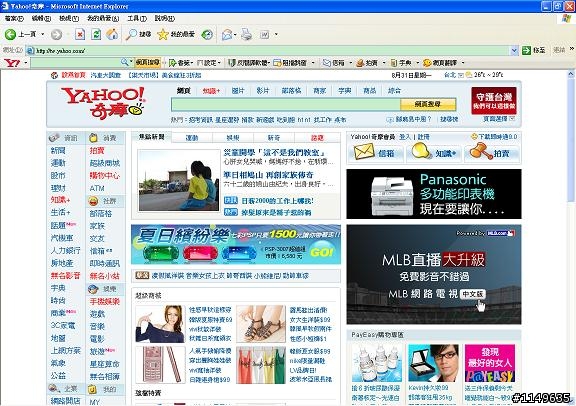Image resolution: width=576 pixels, height=406 pixels.
Task: Open the 檢視(V) menu
Action: coord(69,18)
